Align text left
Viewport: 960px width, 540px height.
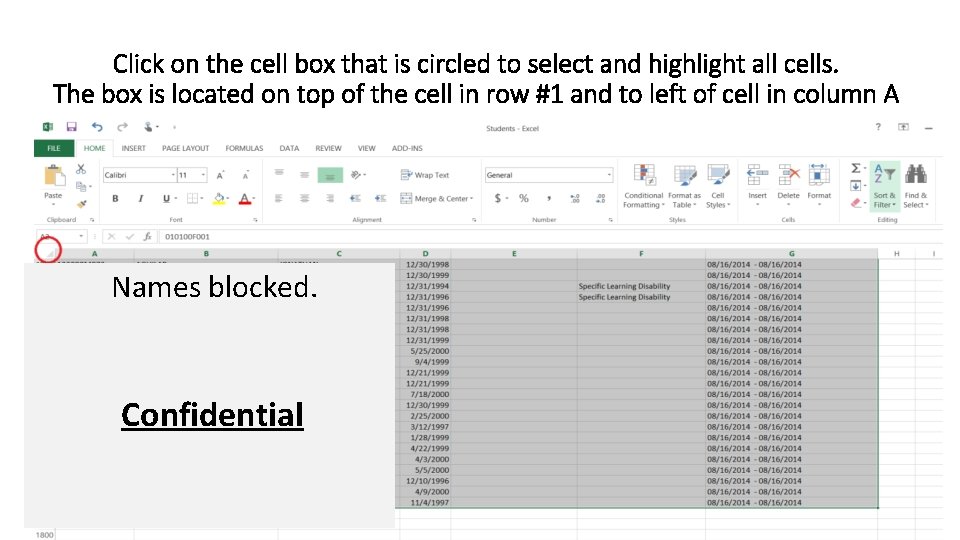point(279,198)
